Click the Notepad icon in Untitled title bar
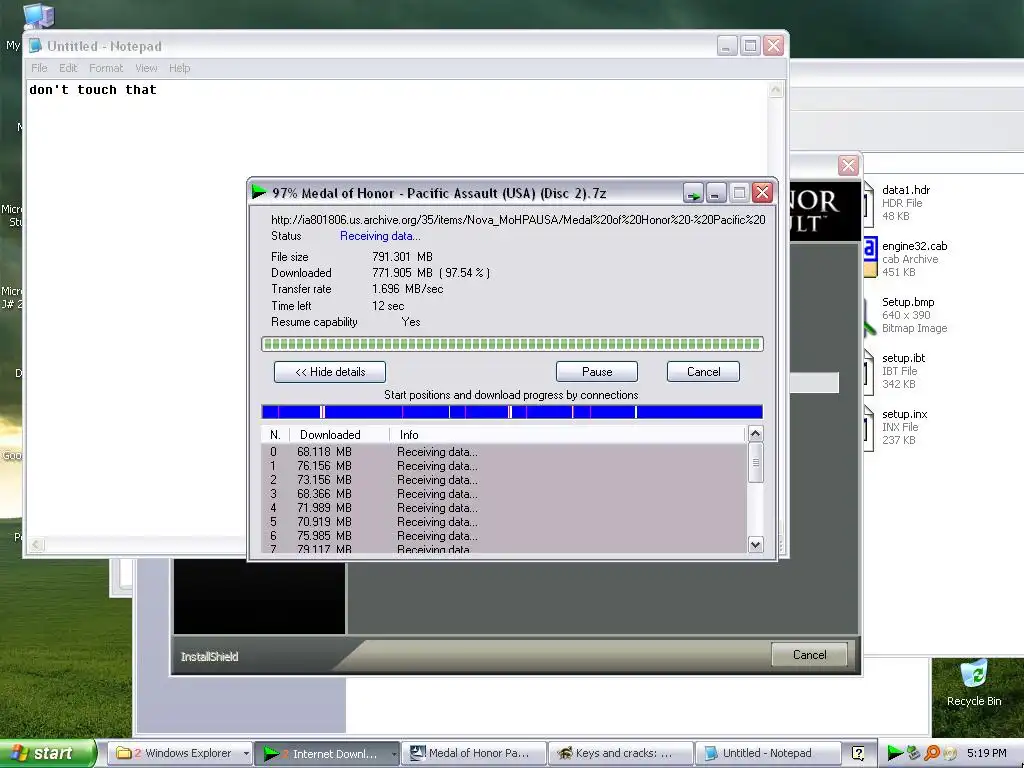The width and height of the screenshot is (1024, 768). pos(36,46)
